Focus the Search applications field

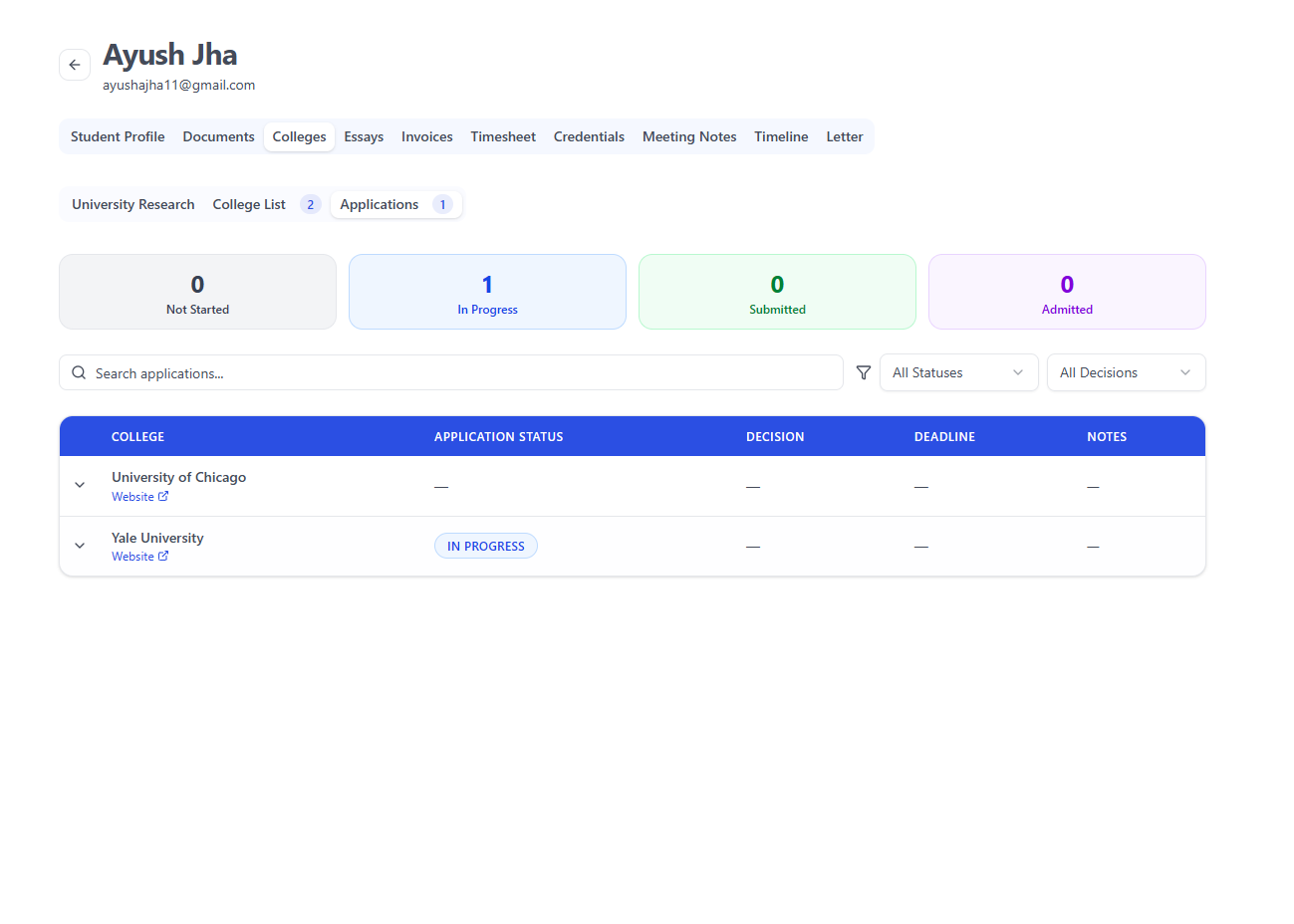(x=451, y=372)
